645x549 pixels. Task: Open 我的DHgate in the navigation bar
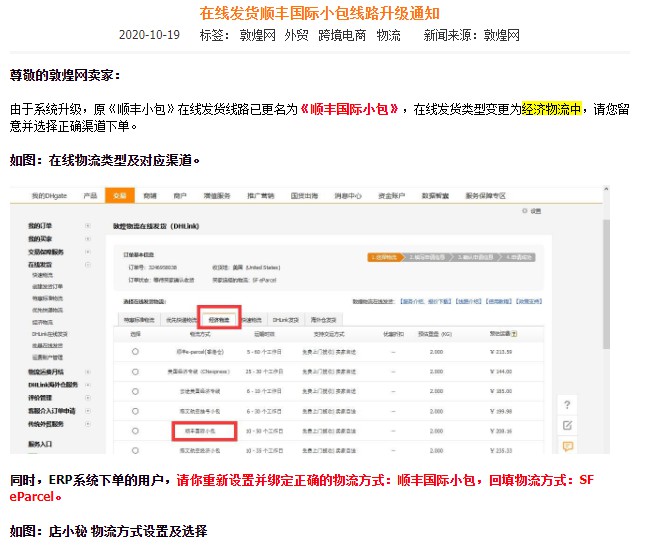pyautogui.click(x=49, y=196)
